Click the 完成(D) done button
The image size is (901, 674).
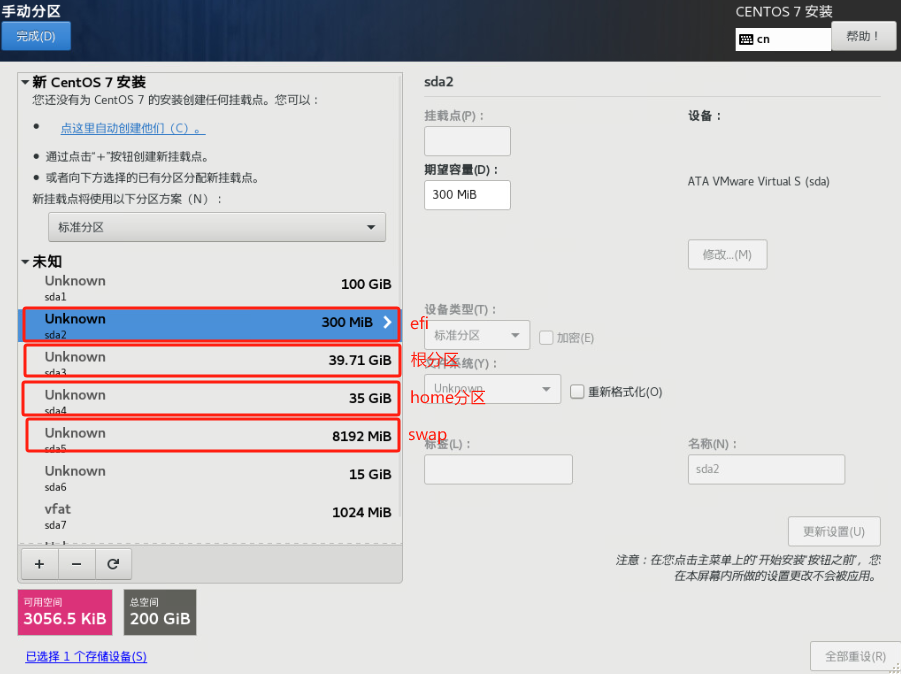pos(36,36)
